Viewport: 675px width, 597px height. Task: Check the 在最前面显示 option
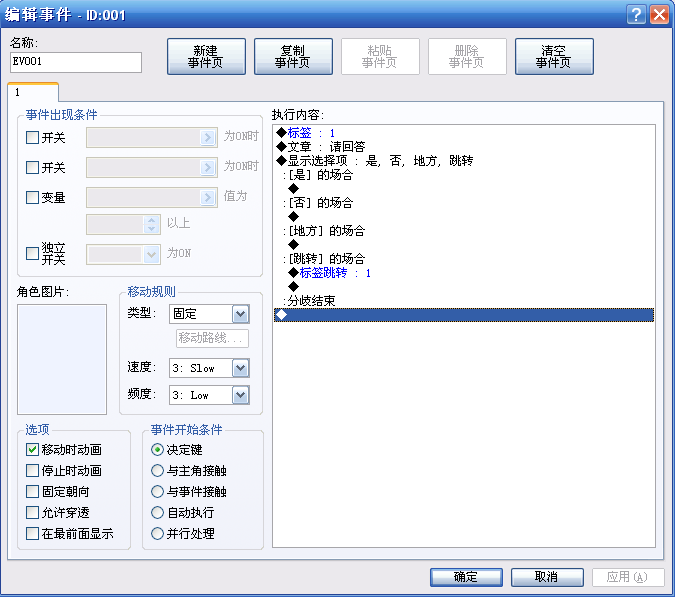click(32, 534)
